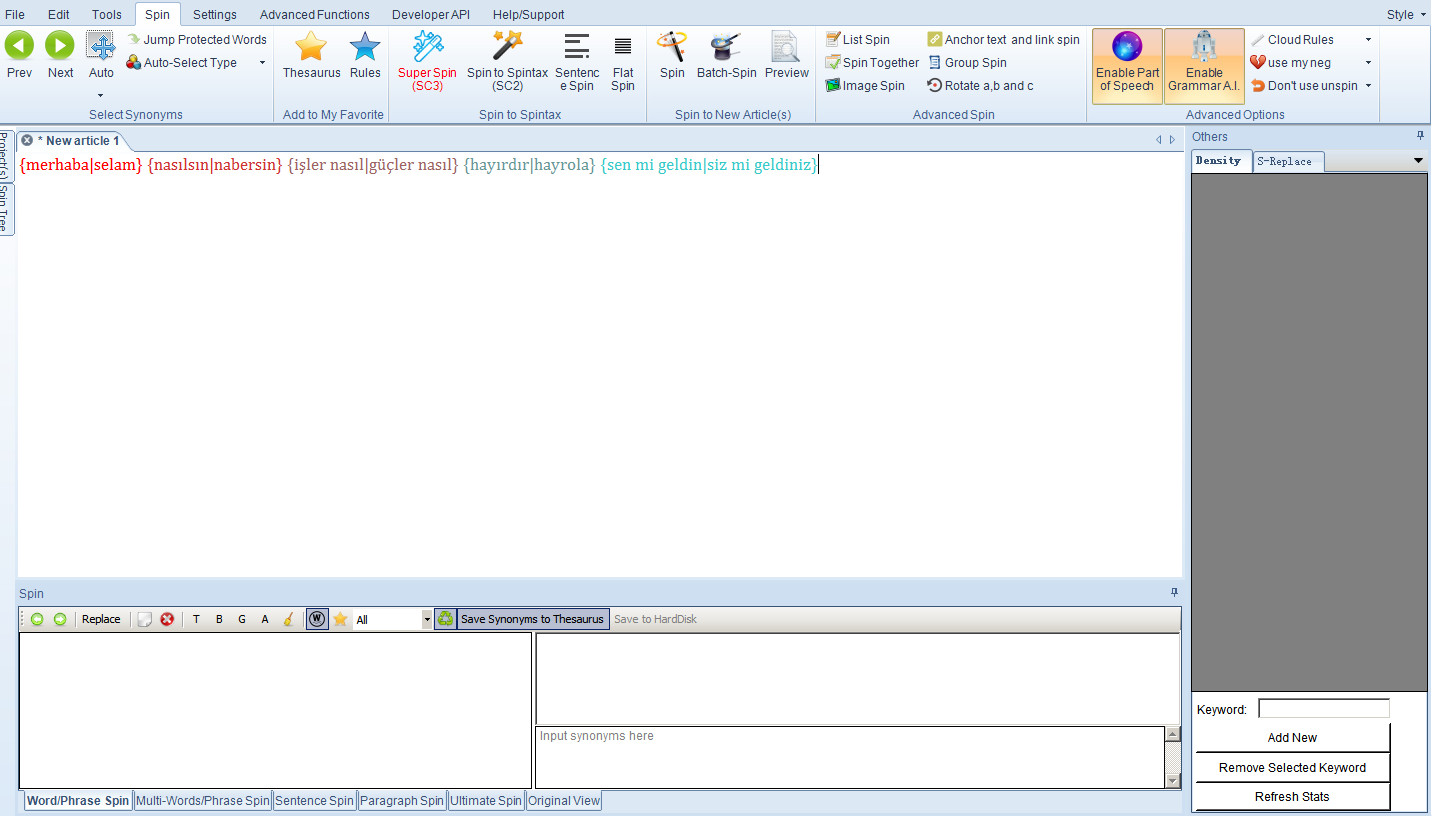Switch to the Paragraph Spin tab

click(x=403, y=801)
